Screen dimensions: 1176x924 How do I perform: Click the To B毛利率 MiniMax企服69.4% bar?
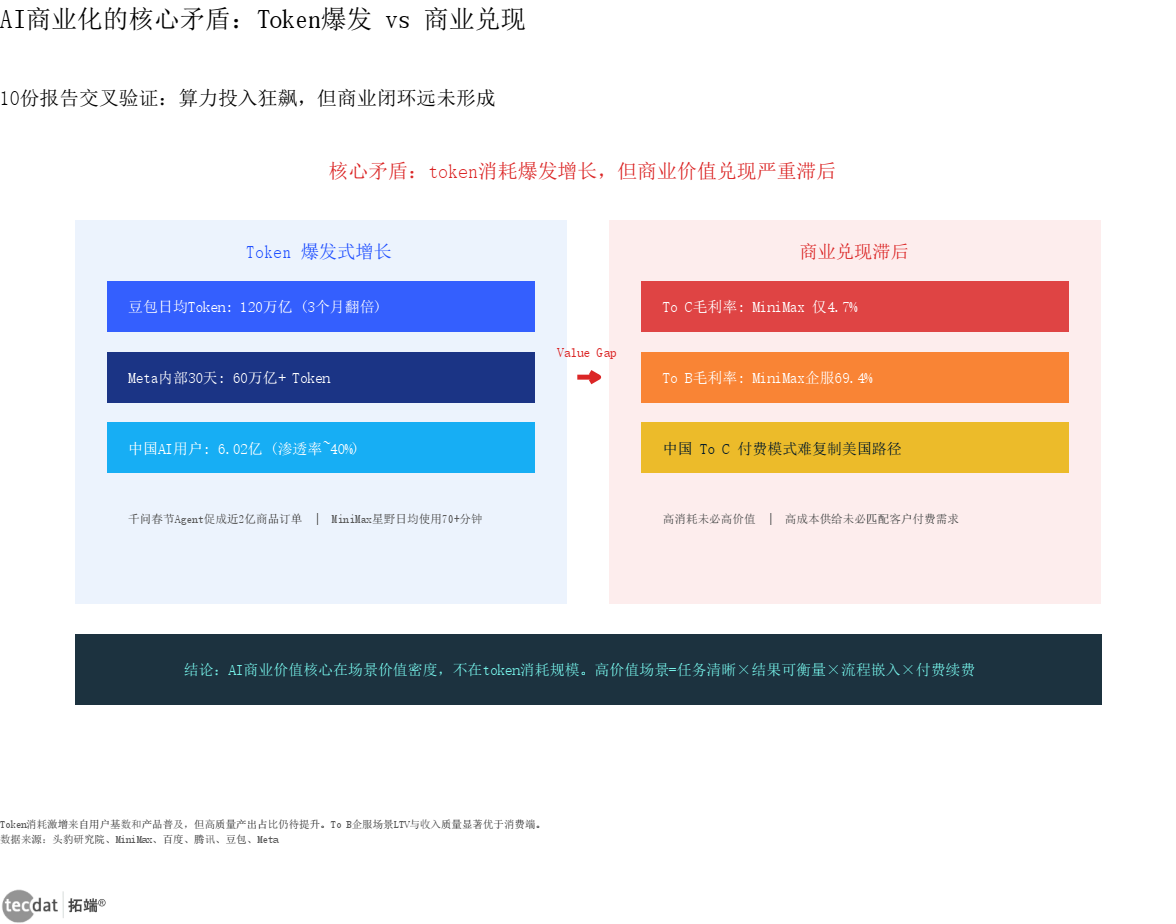click(855, 377)
